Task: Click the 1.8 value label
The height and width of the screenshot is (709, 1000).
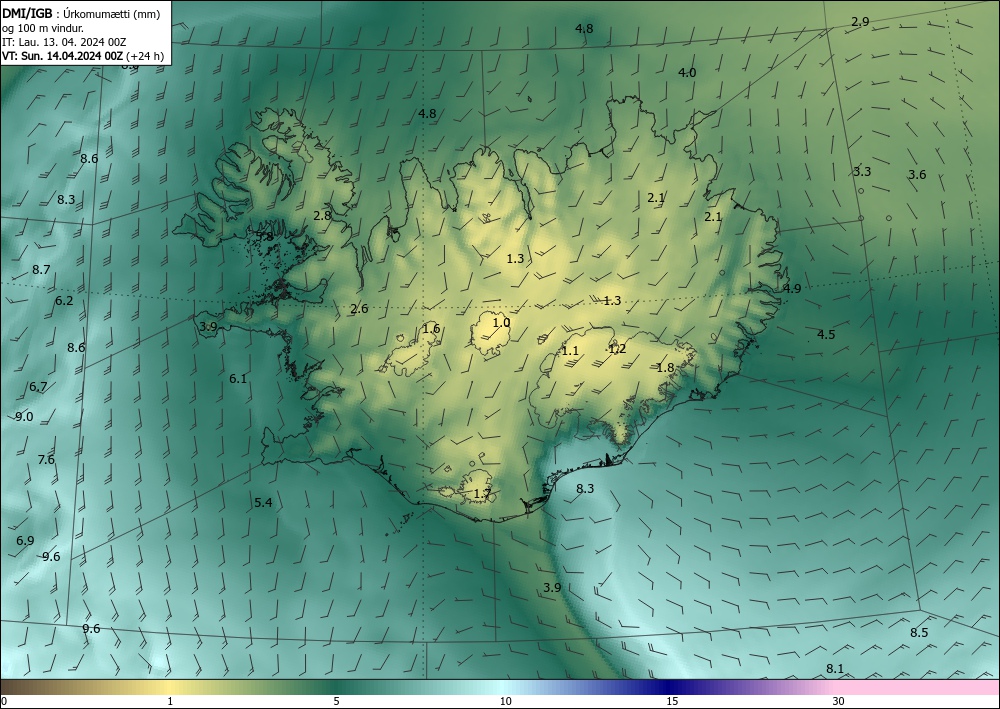Action: pos(666,367)
